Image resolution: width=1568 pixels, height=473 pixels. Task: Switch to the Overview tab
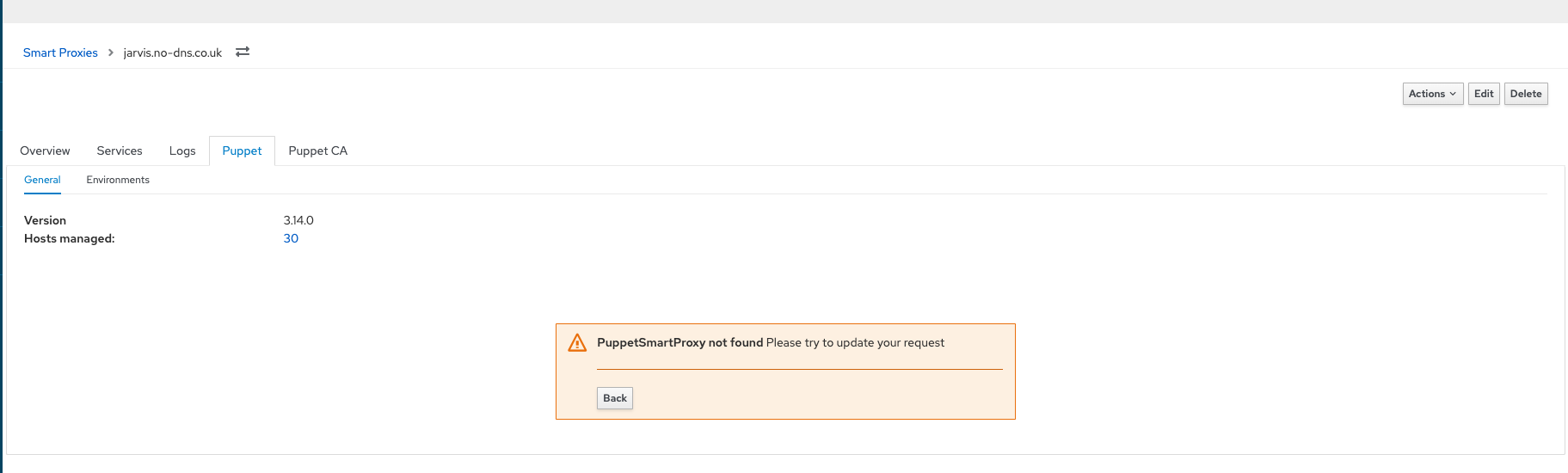coord(45,150)
